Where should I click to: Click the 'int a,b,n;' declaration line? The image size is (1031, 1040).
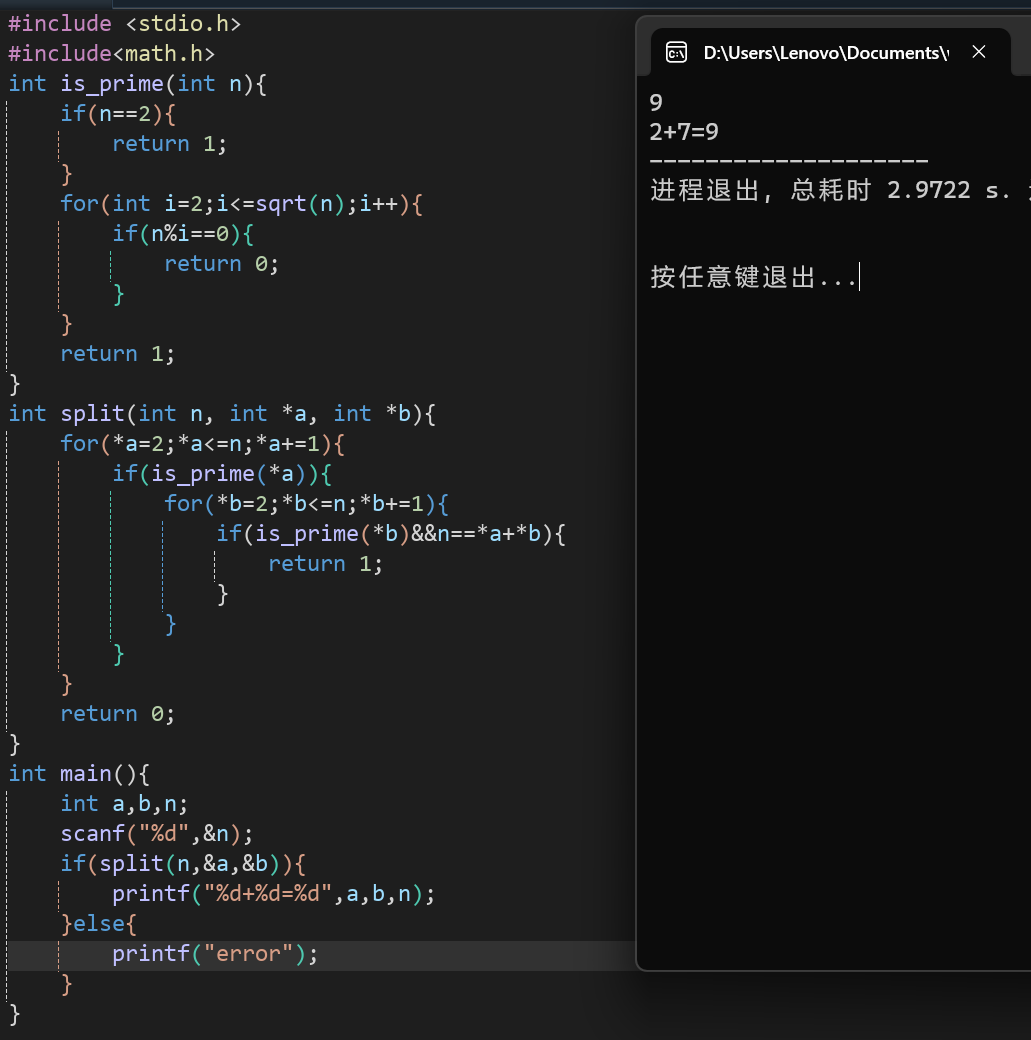coord(124,803)
